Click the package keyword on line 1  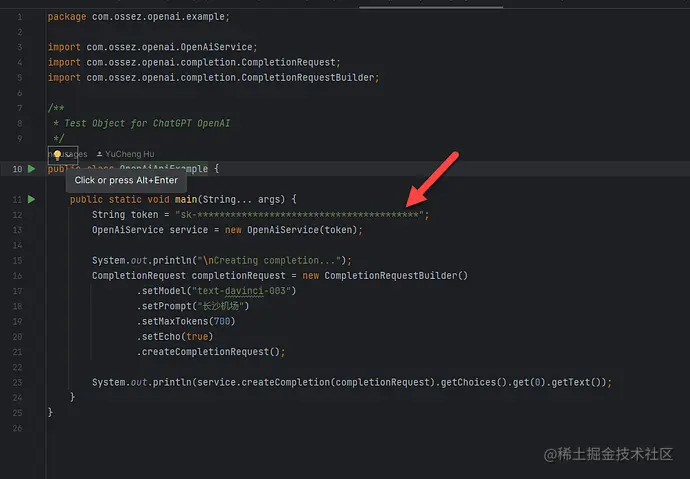[67, 17]
